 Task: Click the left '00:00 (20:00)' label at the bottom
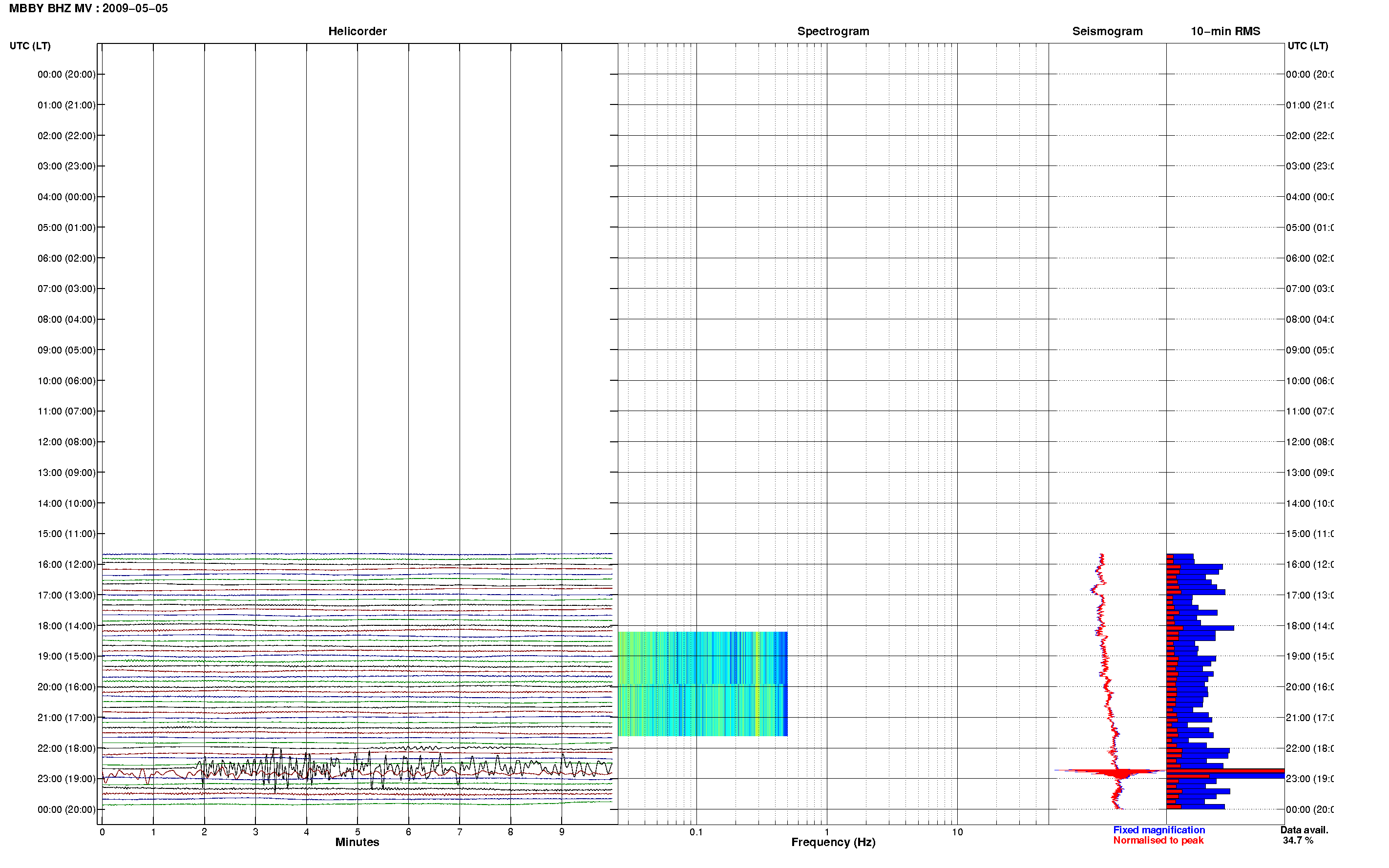coord(66,809)
